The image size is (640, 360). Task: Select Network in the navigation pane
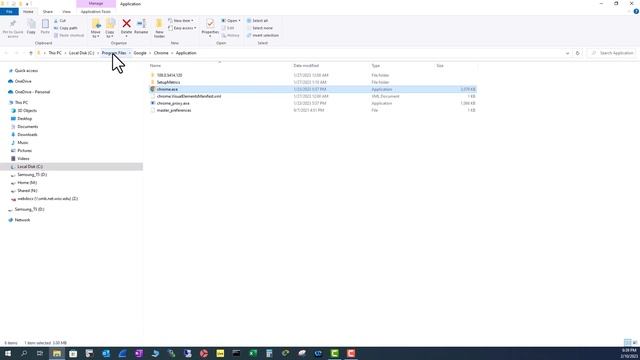22,220
